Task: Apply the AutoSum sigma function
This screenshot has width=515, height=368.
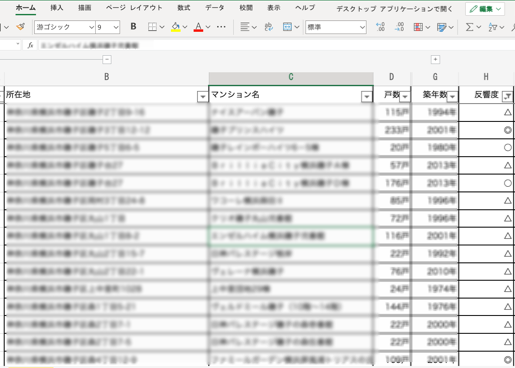Action: 469,27
